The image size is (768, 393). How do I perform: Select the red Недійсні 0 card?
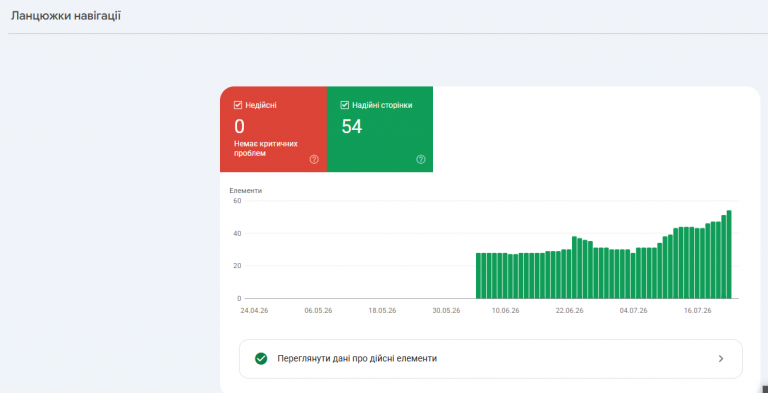[x=273, y=129]
